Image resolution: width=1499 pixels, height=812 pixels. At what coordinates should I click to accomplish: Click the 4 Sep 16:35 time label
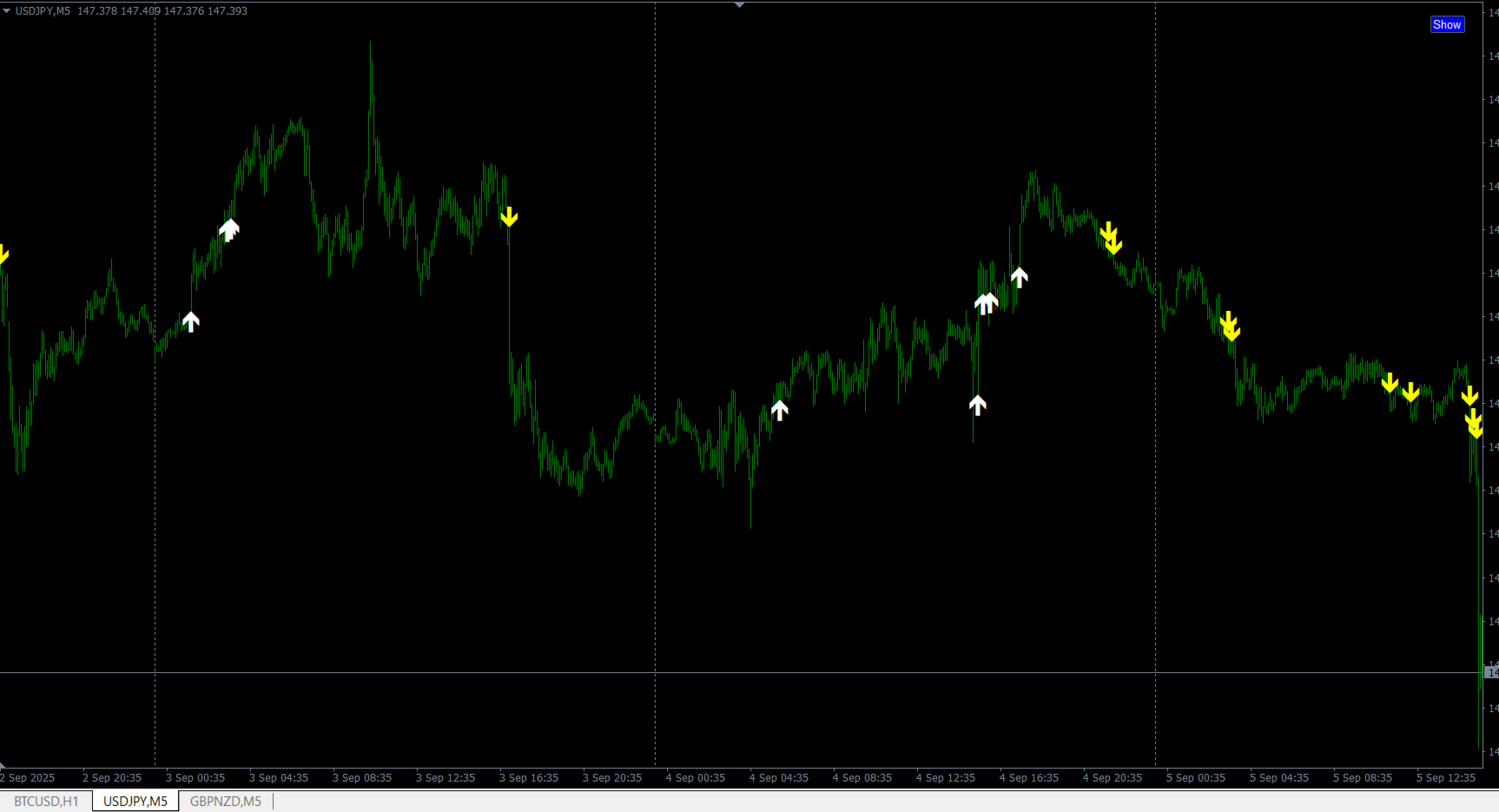click(x=1029, y=778)
